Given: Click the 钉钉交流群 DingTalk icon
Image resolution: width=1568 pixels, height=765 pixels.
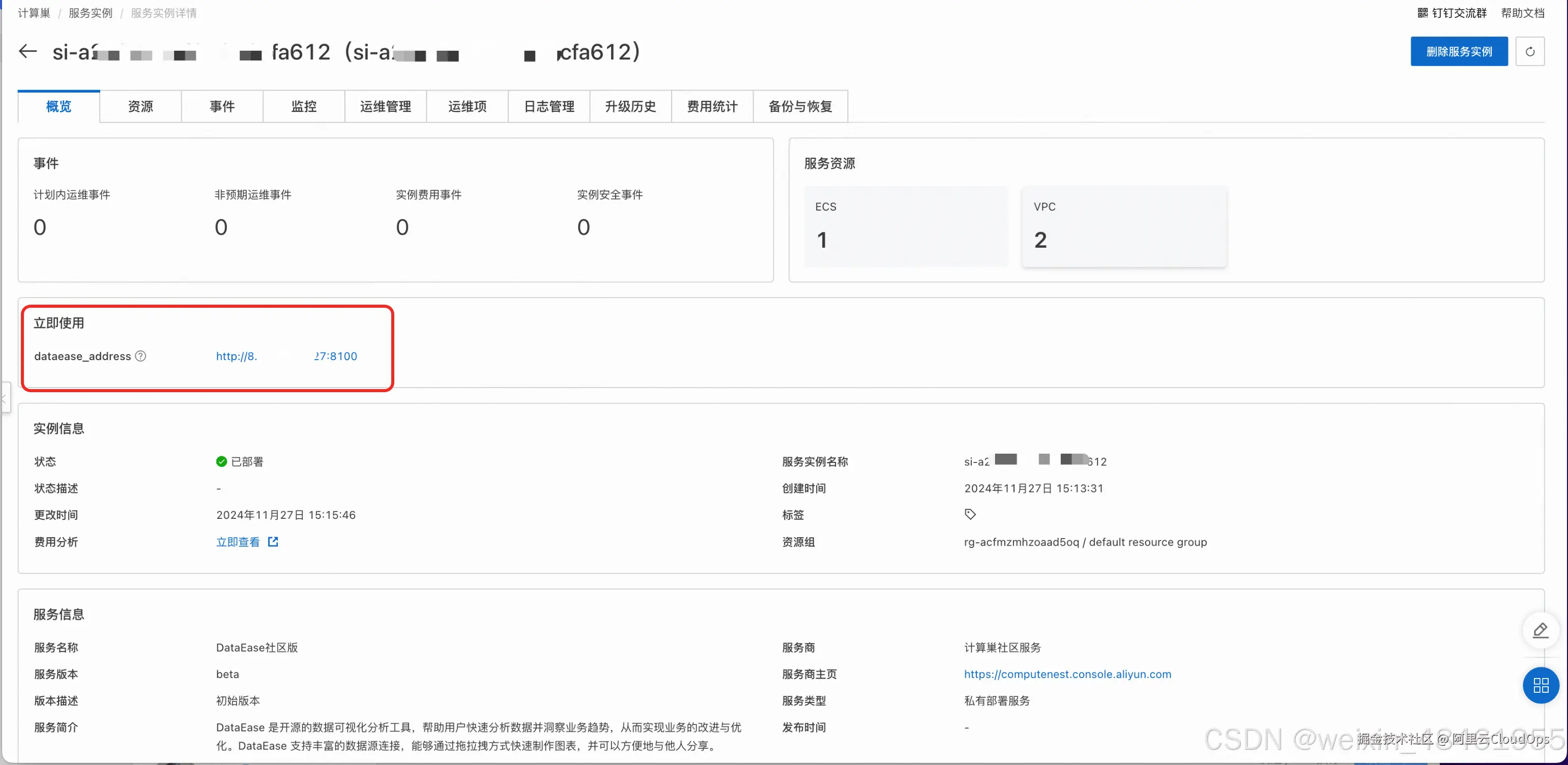Looking at the screenshot, I should 1421,12.
